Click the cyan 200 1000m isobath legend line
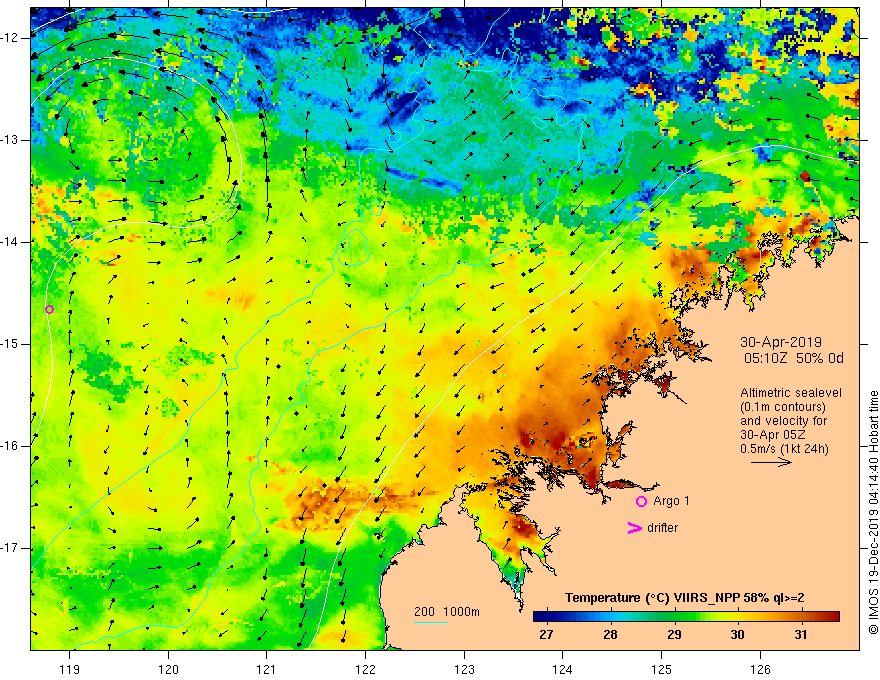 (431, 622)
